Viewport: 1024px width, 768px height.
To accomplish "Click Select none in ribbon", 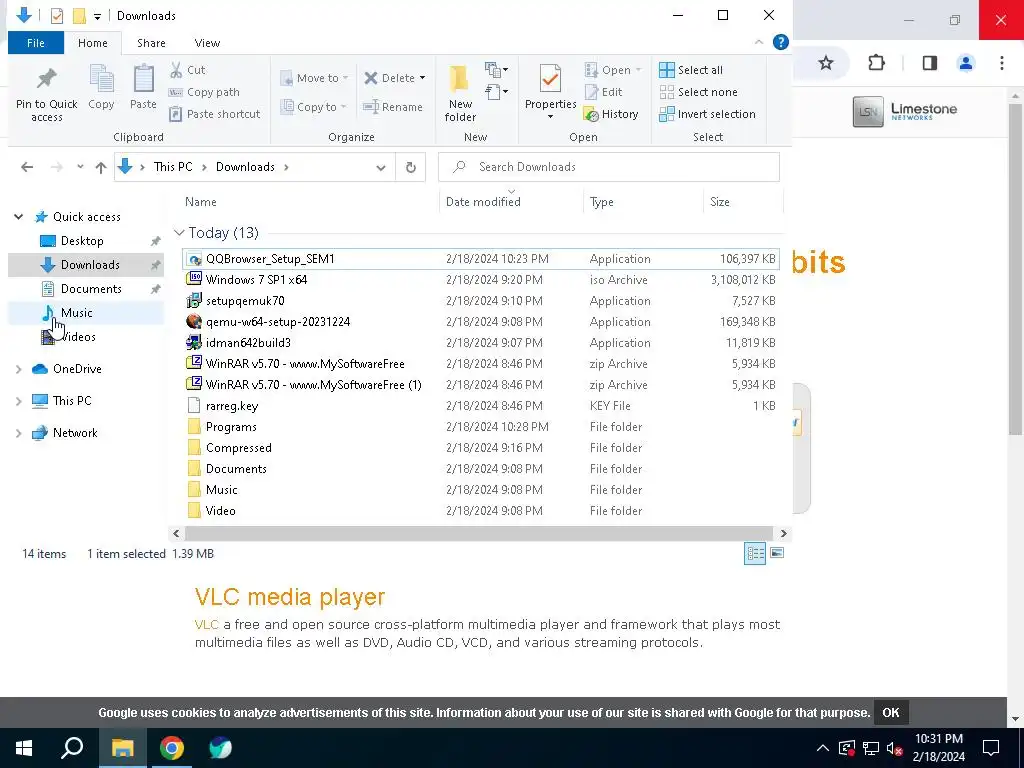I will pyautogui.click(x=698, y=92).
